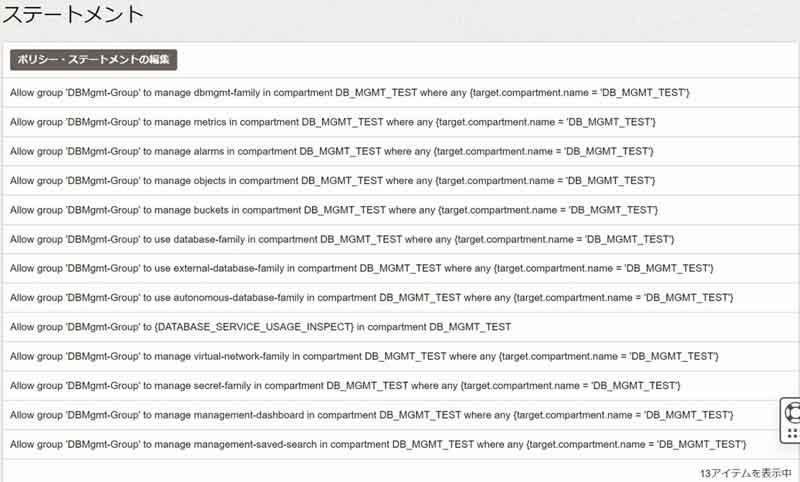Click the help widget dotted grip handle
This screenshot has height=482, width=800.
[792, 434]
